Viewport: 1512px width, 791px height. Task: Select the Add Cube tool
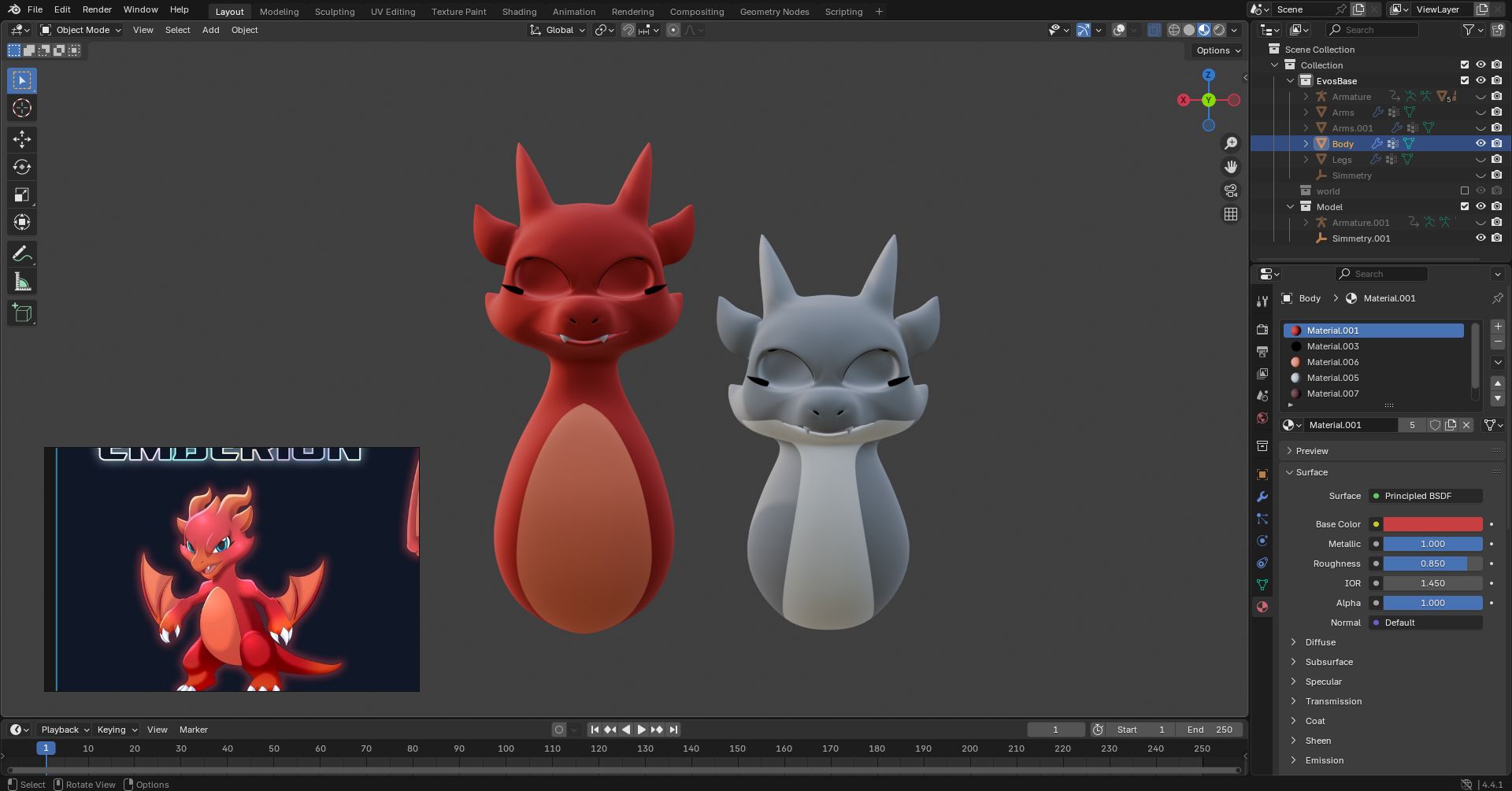(22, 312)
